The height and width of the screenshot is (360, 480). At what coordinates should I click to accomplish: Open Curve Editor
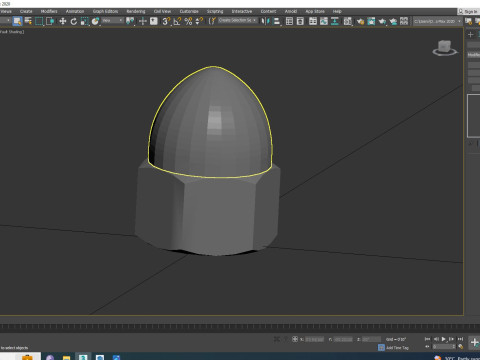point(324,21)
